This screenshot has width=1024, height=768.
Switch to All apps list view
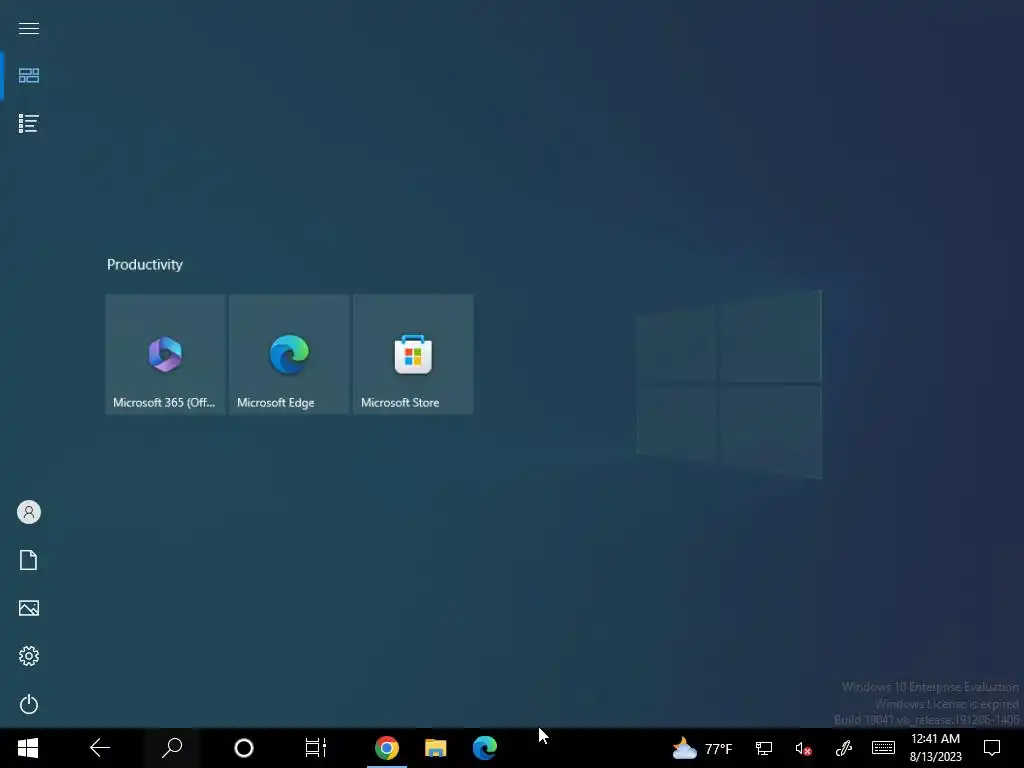(x=29, y=123)
